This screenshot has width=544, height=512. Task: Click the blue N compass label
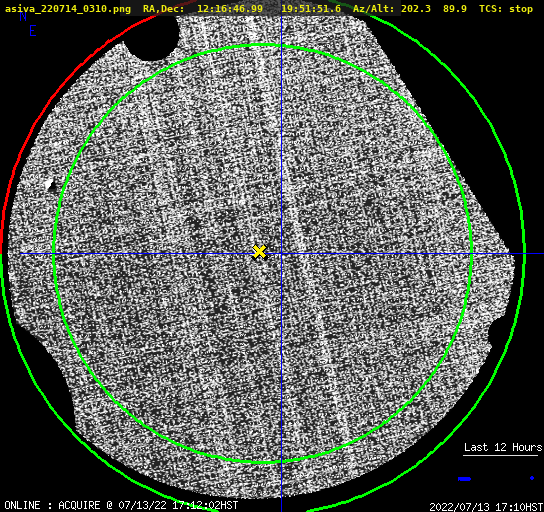(x=23, y=17)
